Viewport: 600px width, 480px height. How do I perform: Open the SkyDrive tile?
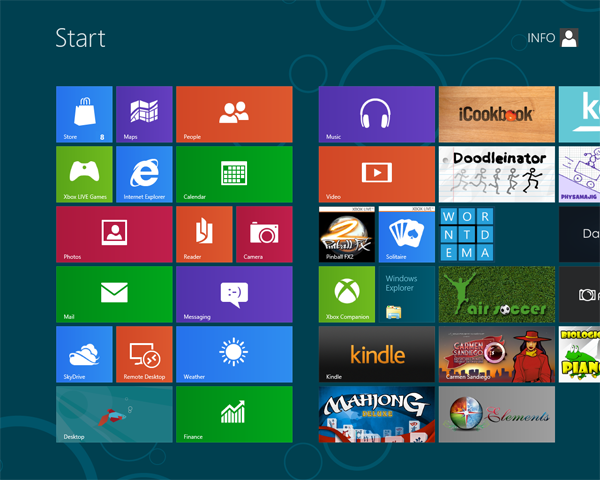84,354
